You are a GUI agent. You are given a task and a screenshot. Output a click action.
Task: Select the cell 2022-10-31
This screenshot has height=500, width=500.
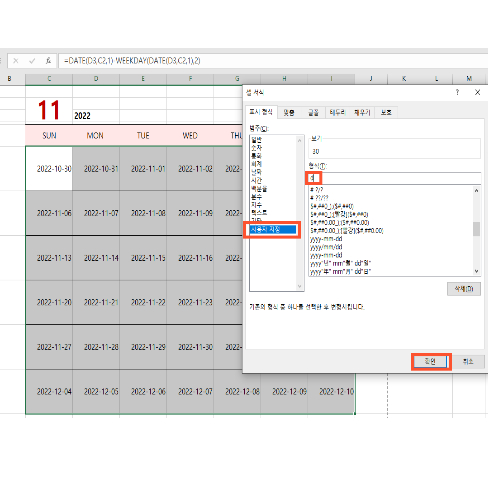click(96, 169)
